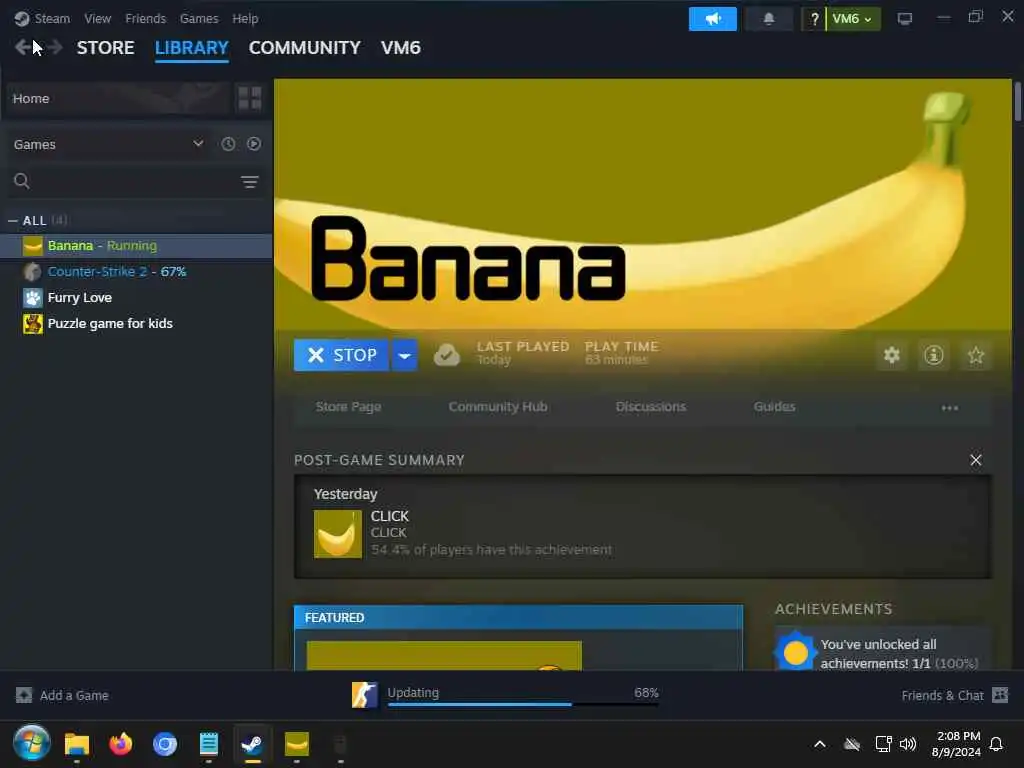Image resolution: width=1024 pixels, height=768 pixels.
Task: Go to library Home
Action: pos(118,99)
